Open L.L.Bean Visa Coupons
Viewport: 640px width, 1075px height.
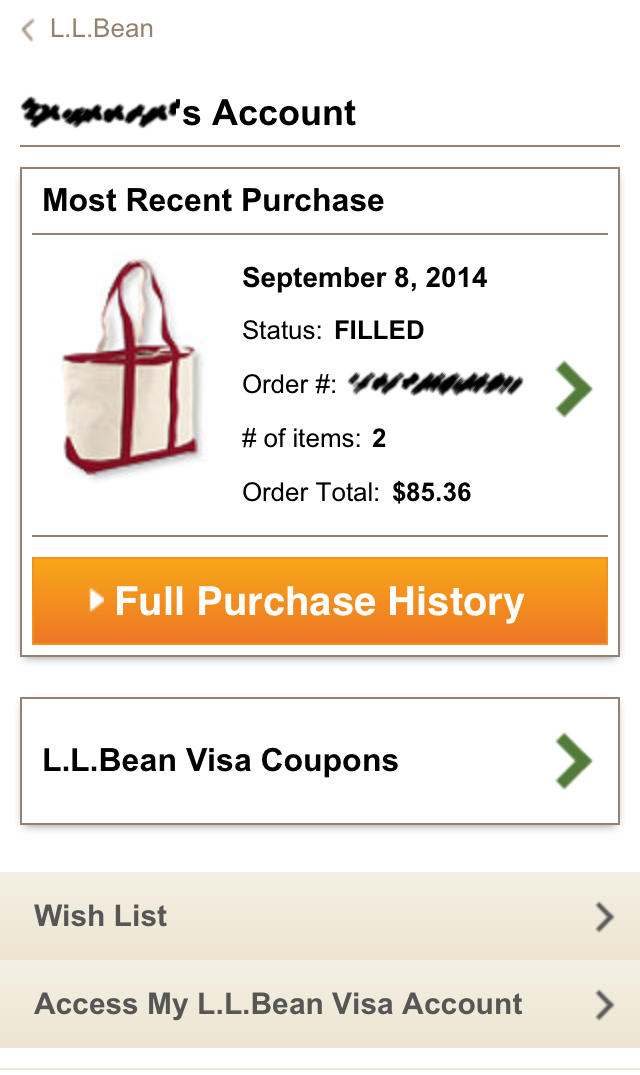320,761
